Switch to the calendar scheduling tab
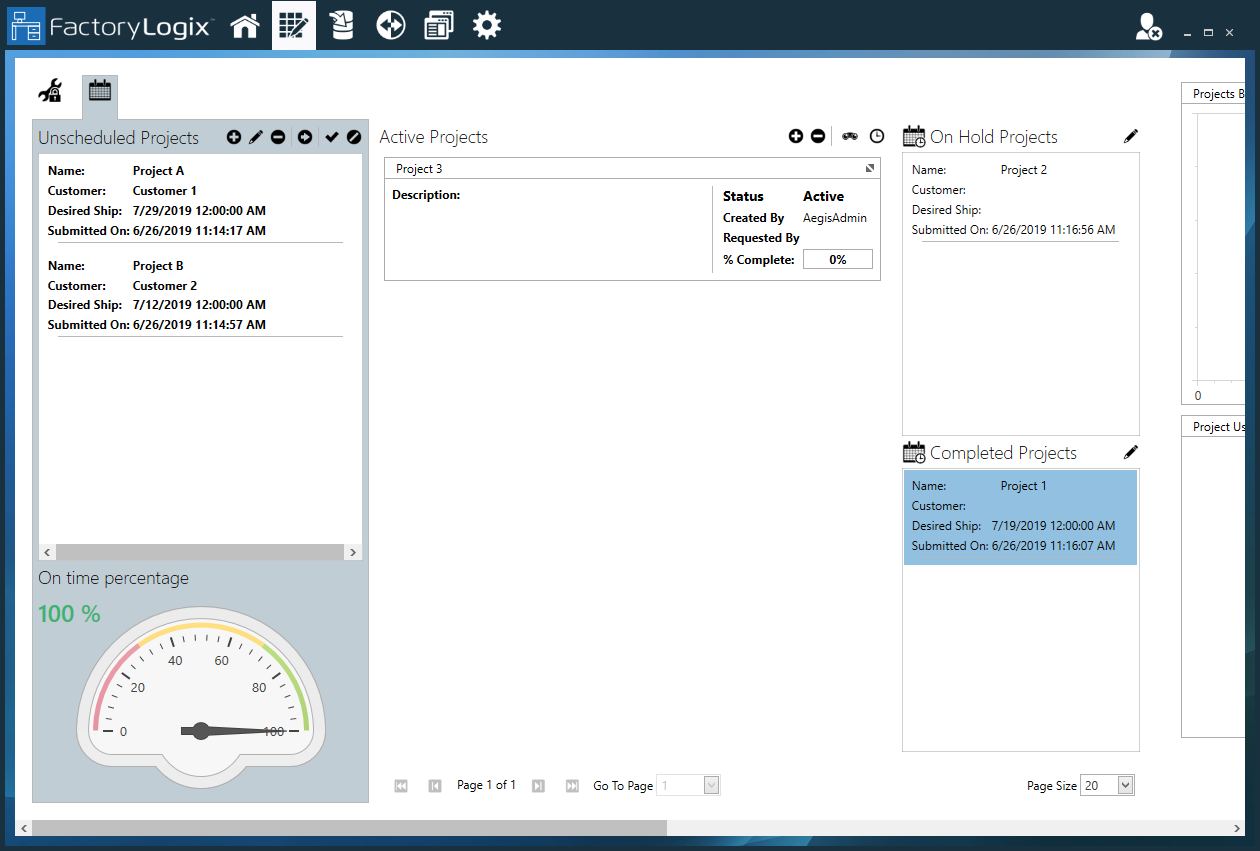This screenshot has width=1260, height=851. coord(99,92)
